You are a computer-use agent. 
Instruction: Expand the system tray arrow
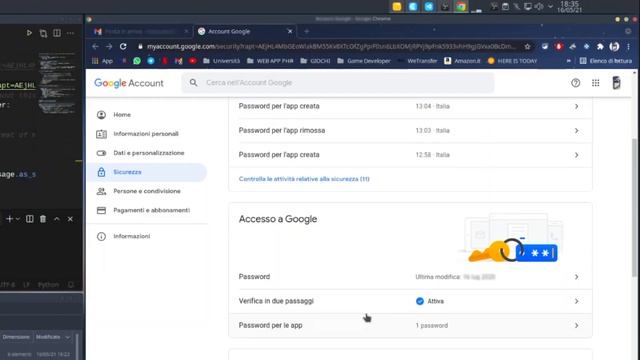(x=550, y=7)
